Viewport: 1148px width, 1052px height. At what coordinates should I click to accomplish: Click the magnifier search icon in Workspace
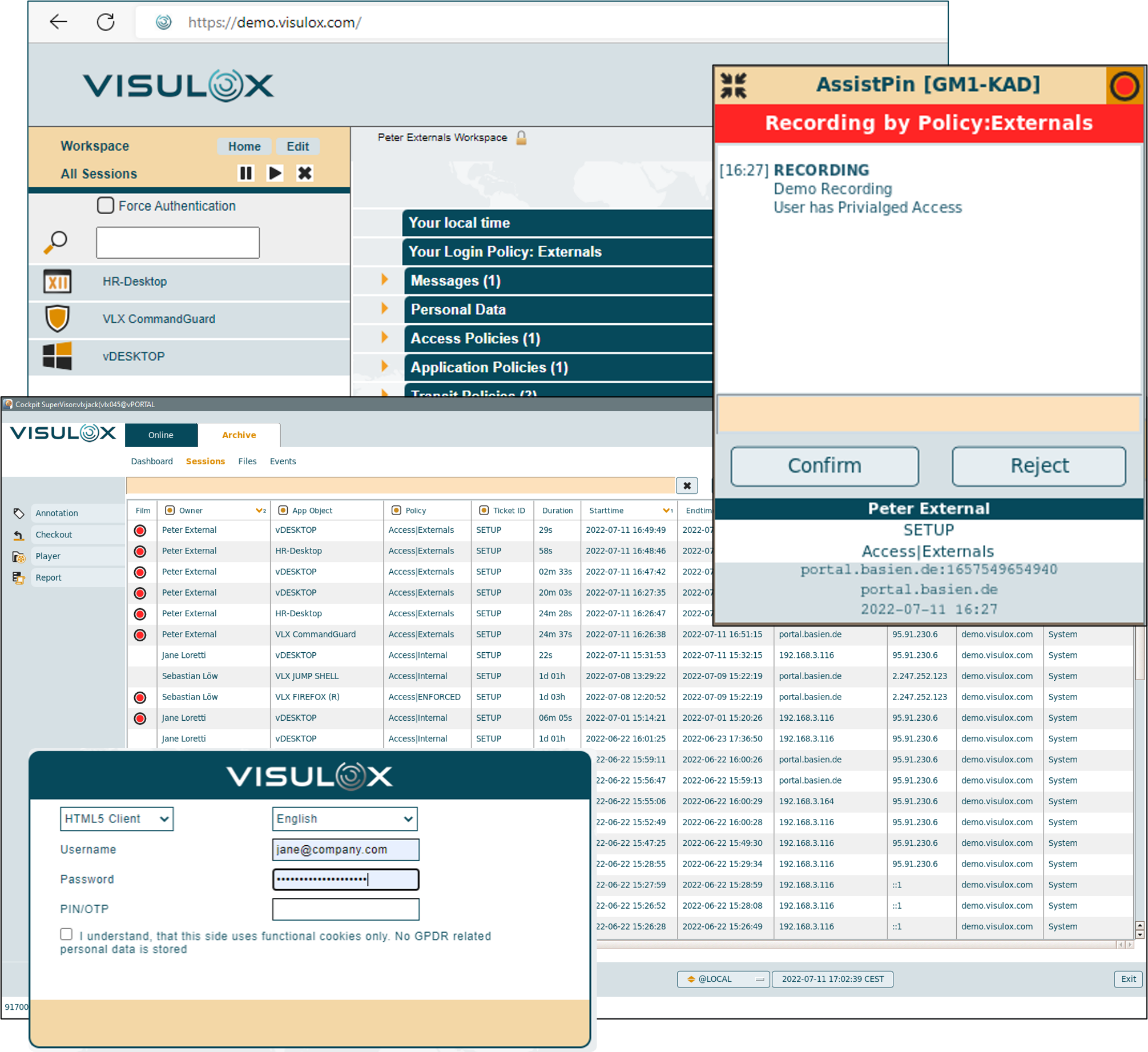[56, 242]
